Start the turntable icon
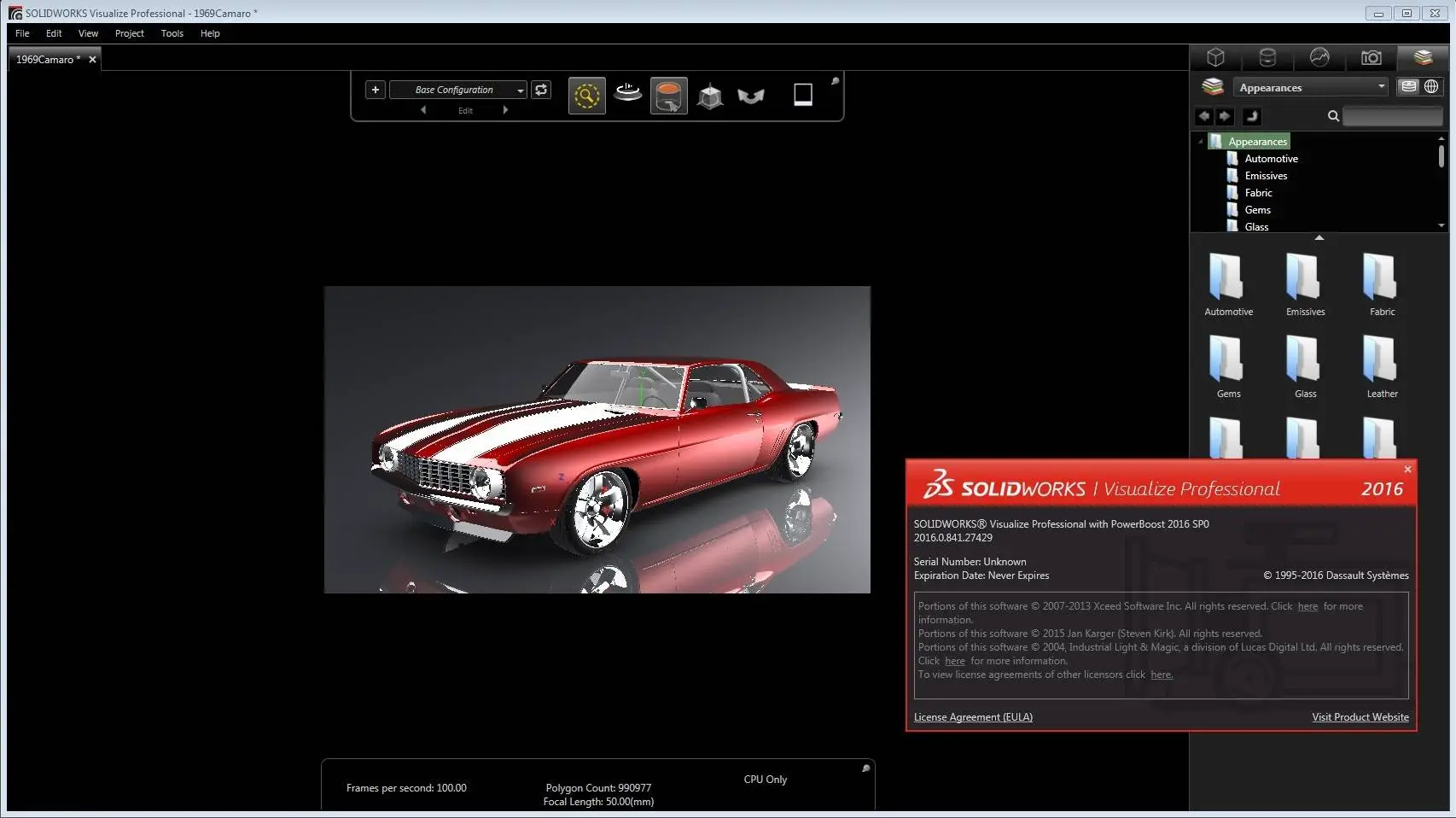Image resolution: width=1456 pixels, height=818 pixels. point(628,94)
